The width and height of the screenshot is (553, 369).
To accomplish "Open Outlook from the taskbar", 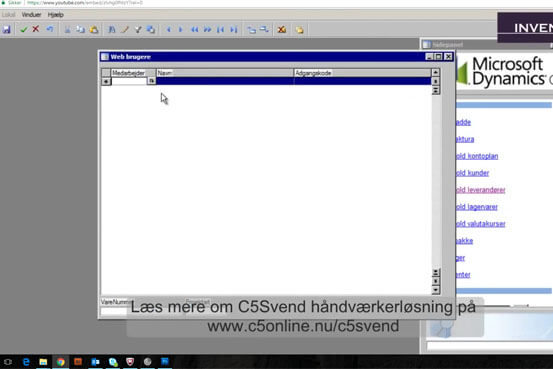I will tap(95, 362).
